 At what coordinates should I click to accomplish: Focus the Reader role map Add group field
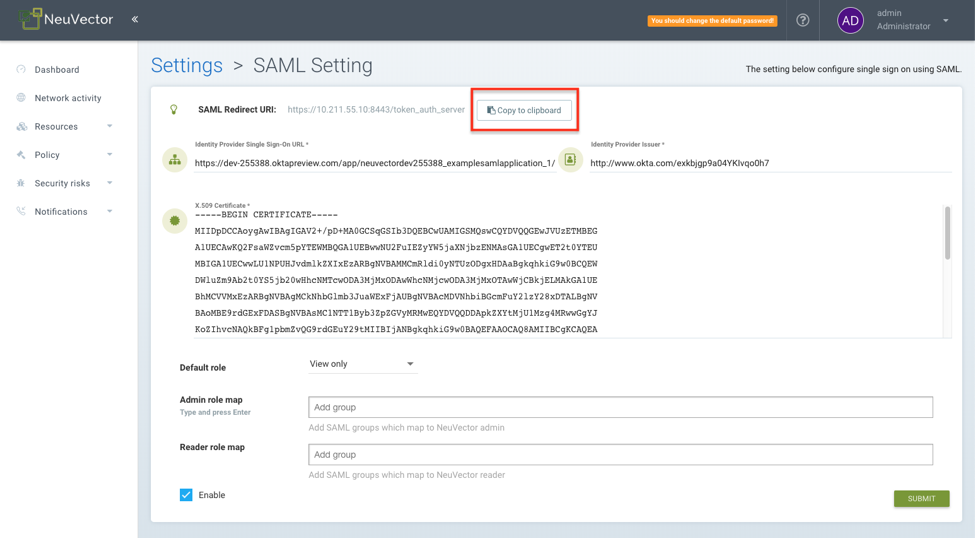click(621, 454)
